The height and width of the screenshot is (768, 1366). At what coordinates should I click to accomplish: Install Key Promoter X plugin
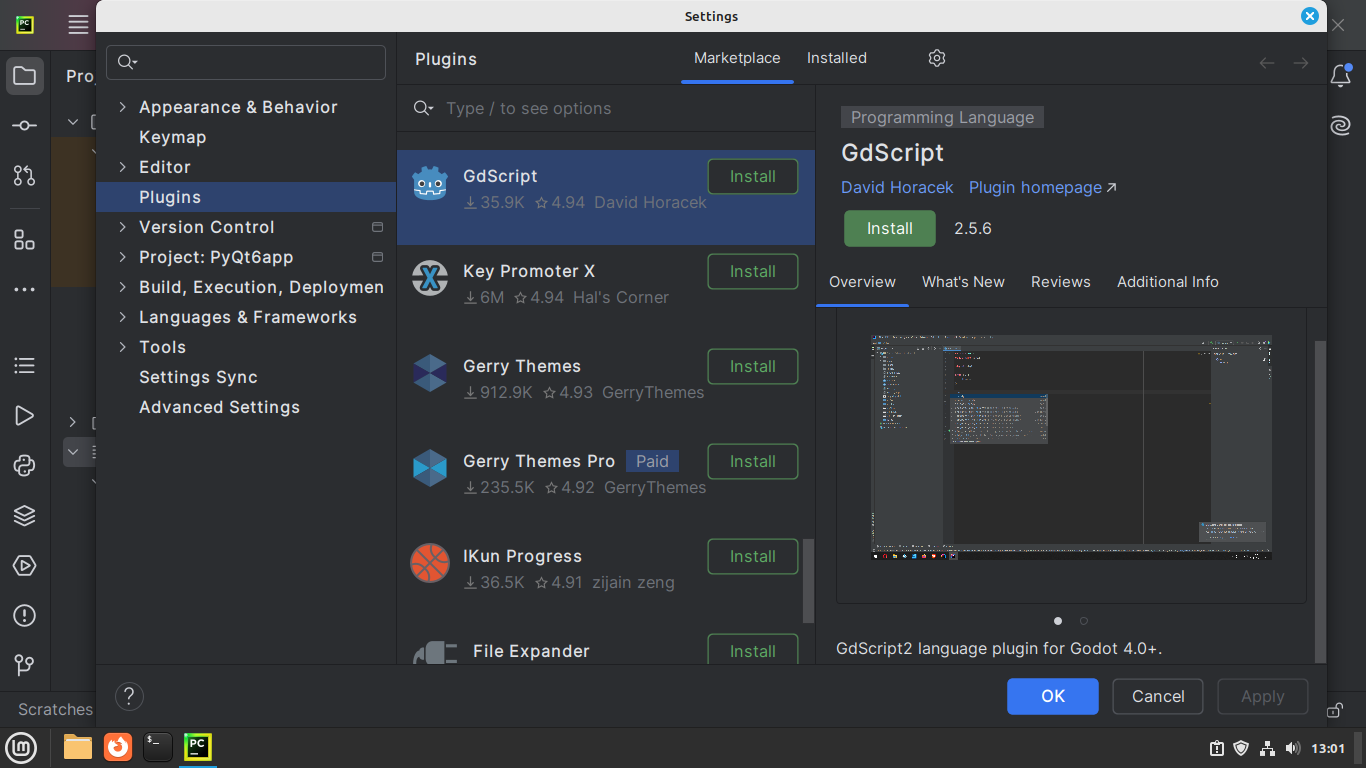pos(752,272)
